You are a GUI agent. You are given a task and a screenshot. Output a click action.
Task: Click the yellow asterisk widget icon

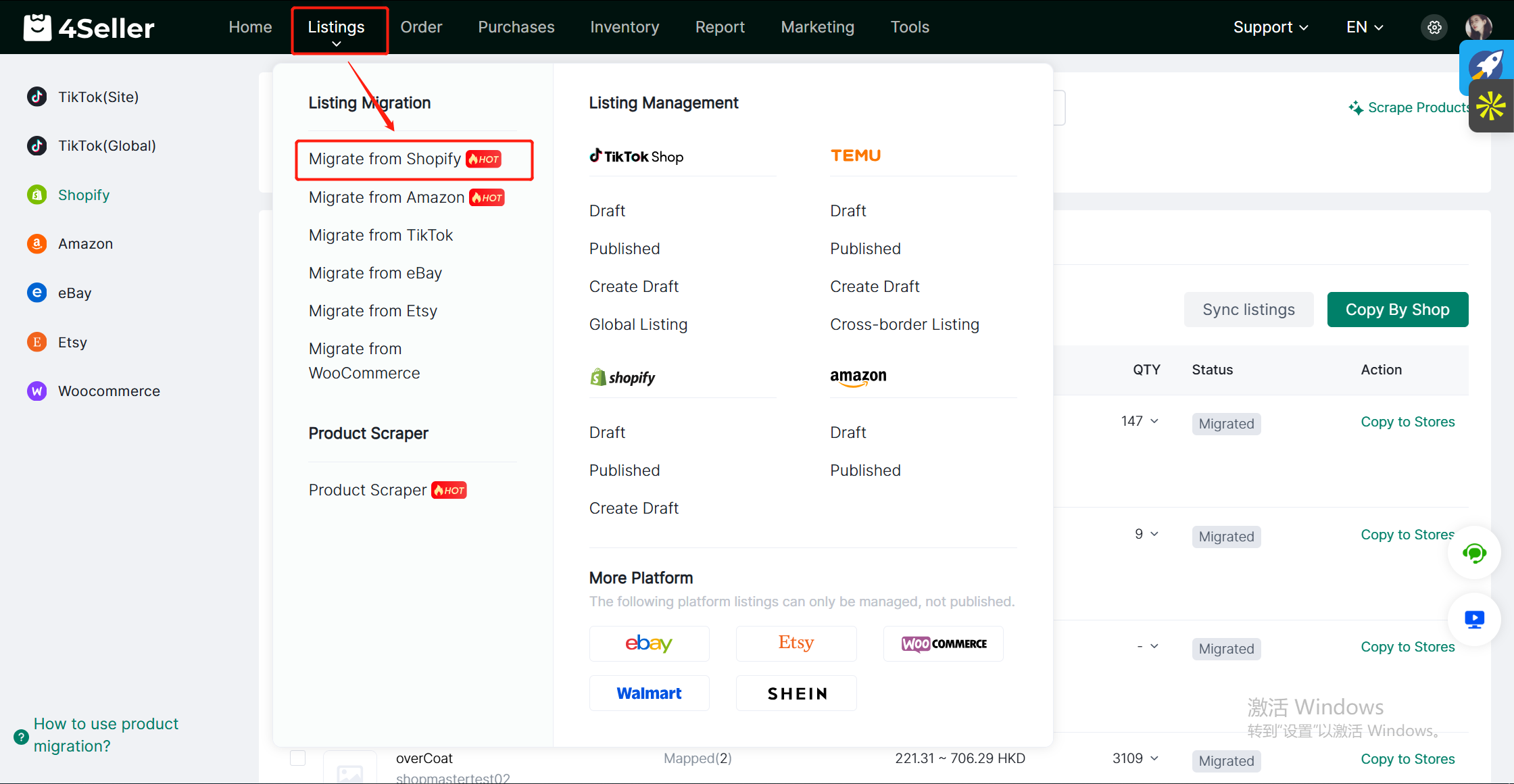point(1490,105)
